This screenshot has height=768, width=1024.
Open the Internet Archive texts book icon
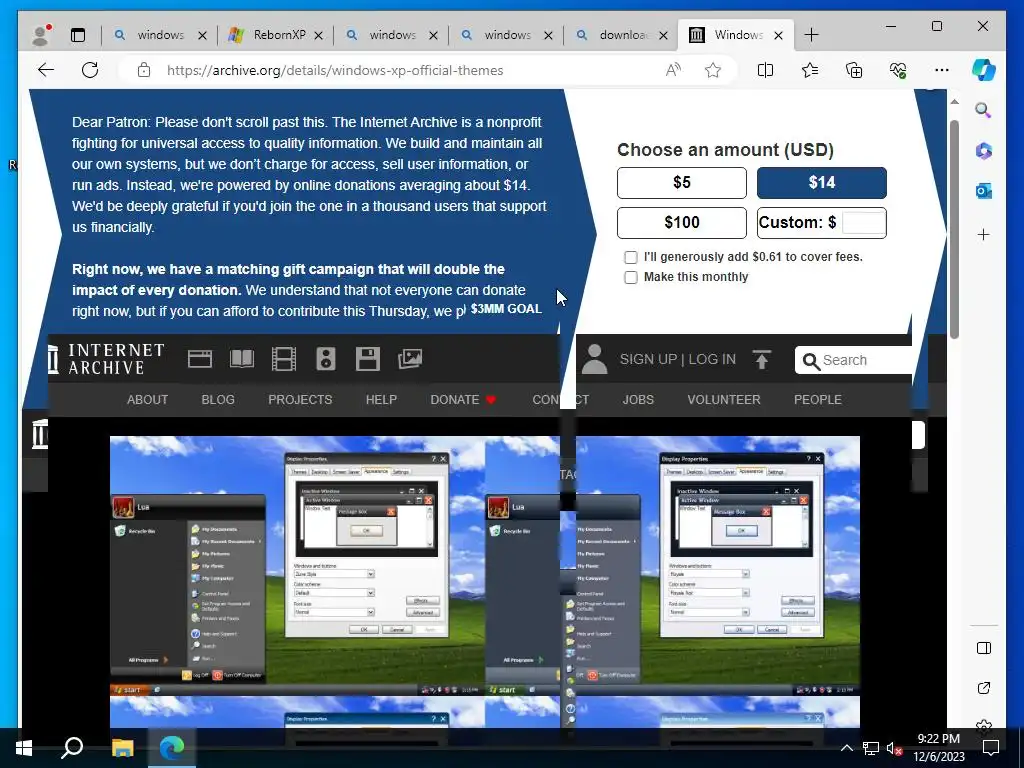tap(242, 359)
